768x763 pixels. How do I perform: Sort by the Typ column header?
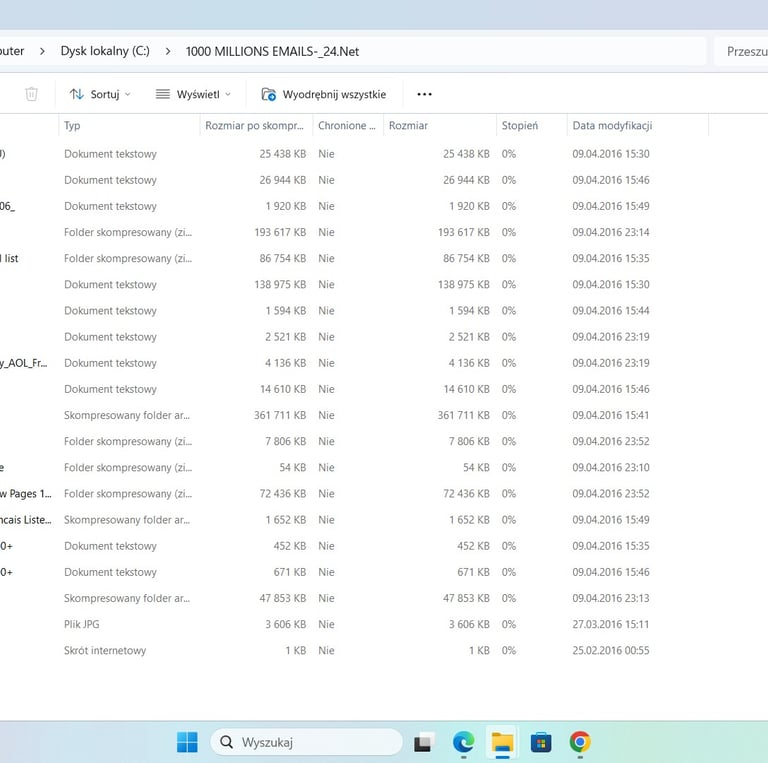tap(129, 125)
